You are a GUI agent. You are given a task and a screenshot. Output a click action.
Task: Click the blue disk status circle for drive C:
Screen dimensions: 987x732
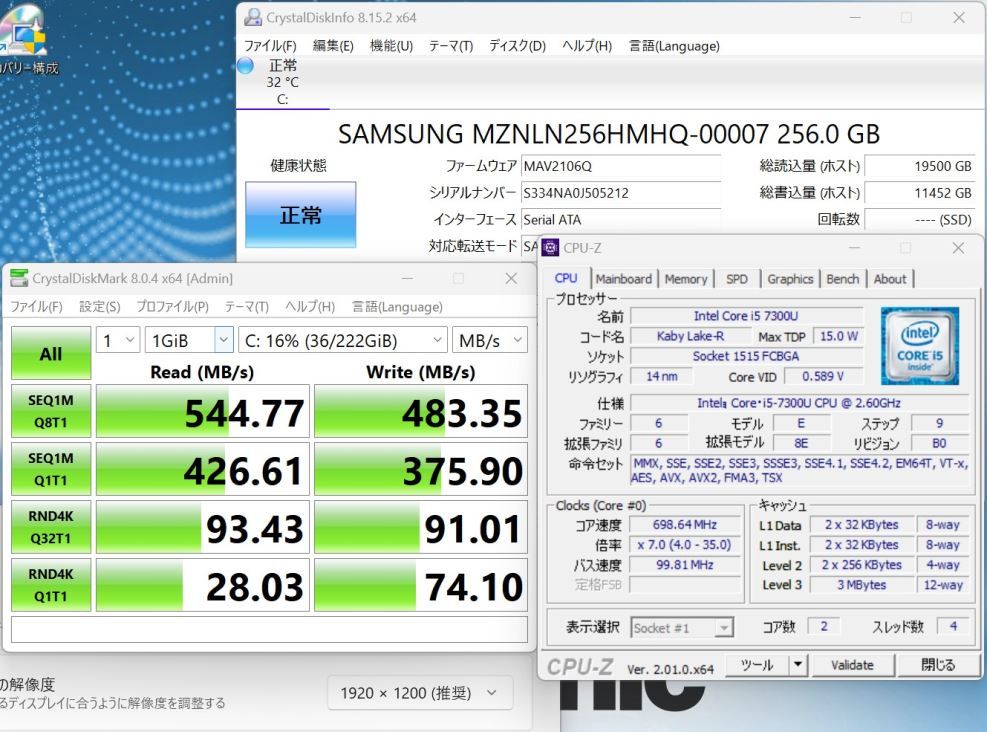[245, 65]
